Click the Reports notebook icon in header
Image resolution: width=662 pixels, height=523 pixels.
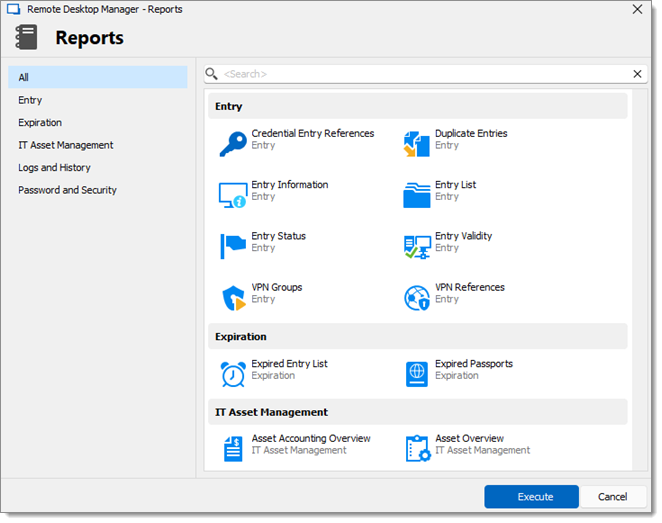[x=26, y=37]
